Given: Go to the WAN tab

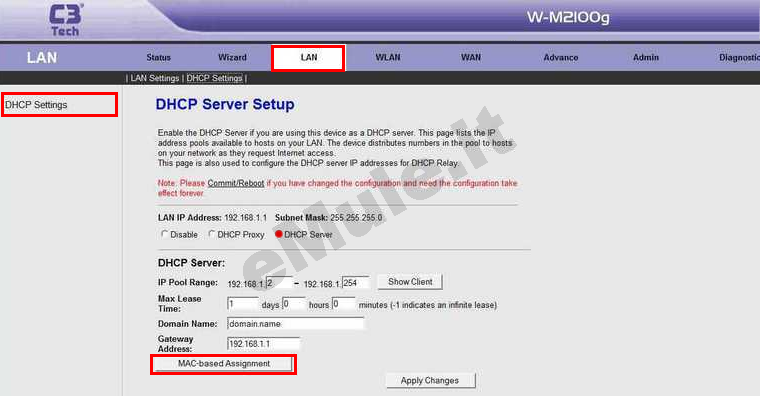Looking at the screenshot, I should 471,57.
